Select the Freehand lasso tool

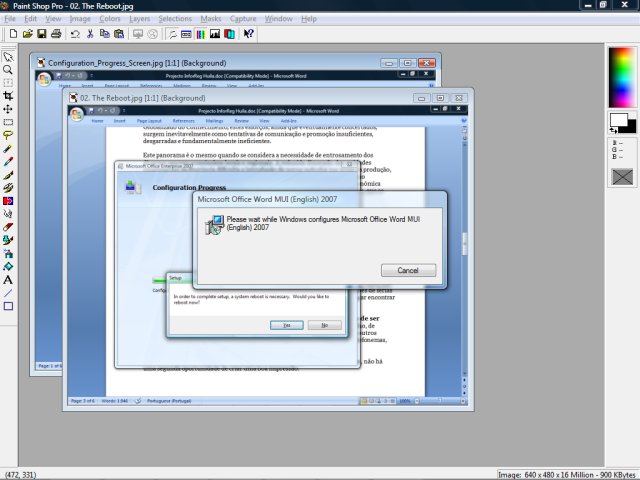pyautogui.click(x=8, y=135)
